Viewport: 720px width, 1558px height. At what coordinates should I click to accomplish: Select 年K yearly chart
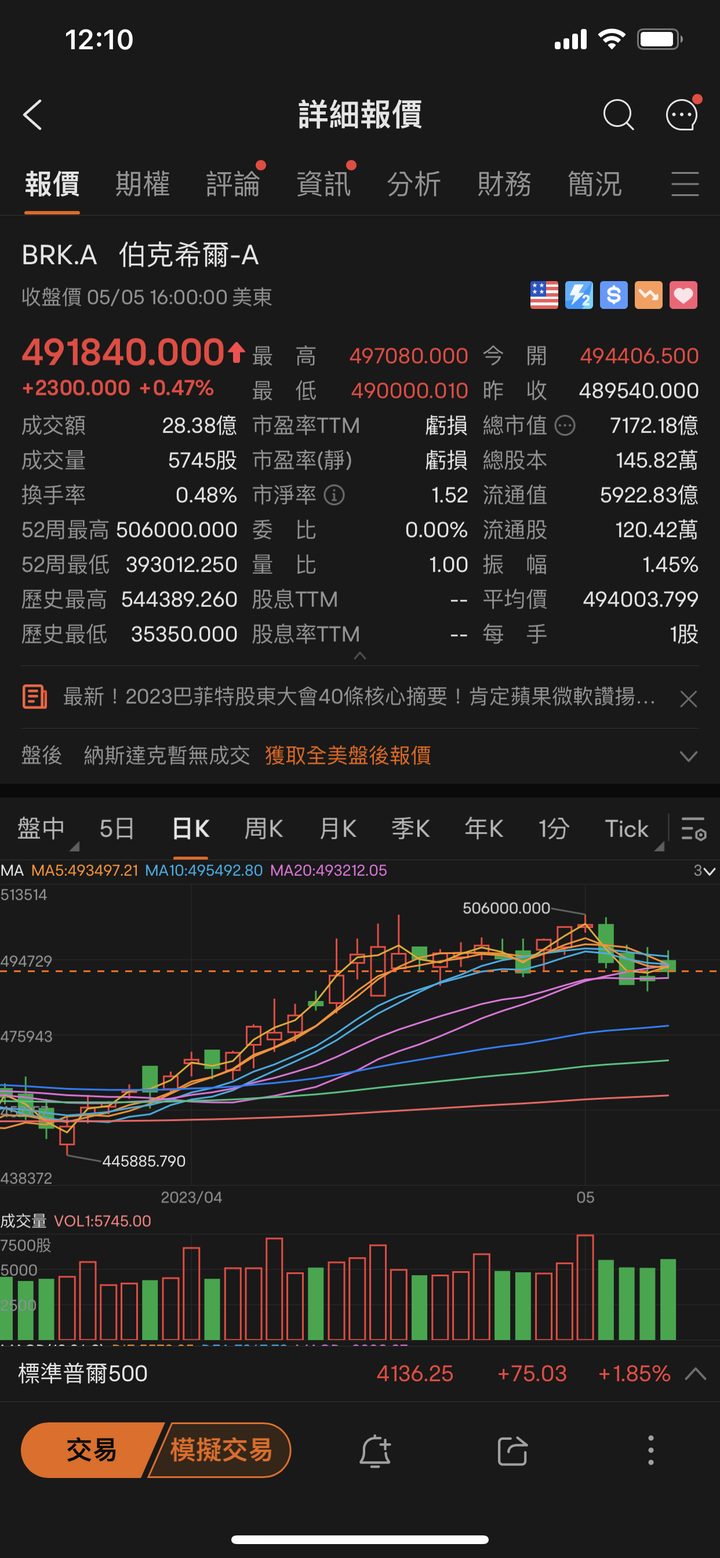[484, 829]
